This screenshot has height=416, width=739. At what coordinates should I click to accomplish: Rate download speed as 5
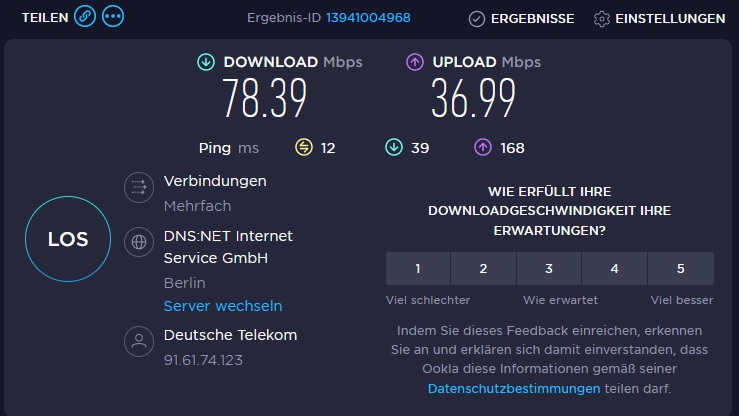[x=681, y=269]
